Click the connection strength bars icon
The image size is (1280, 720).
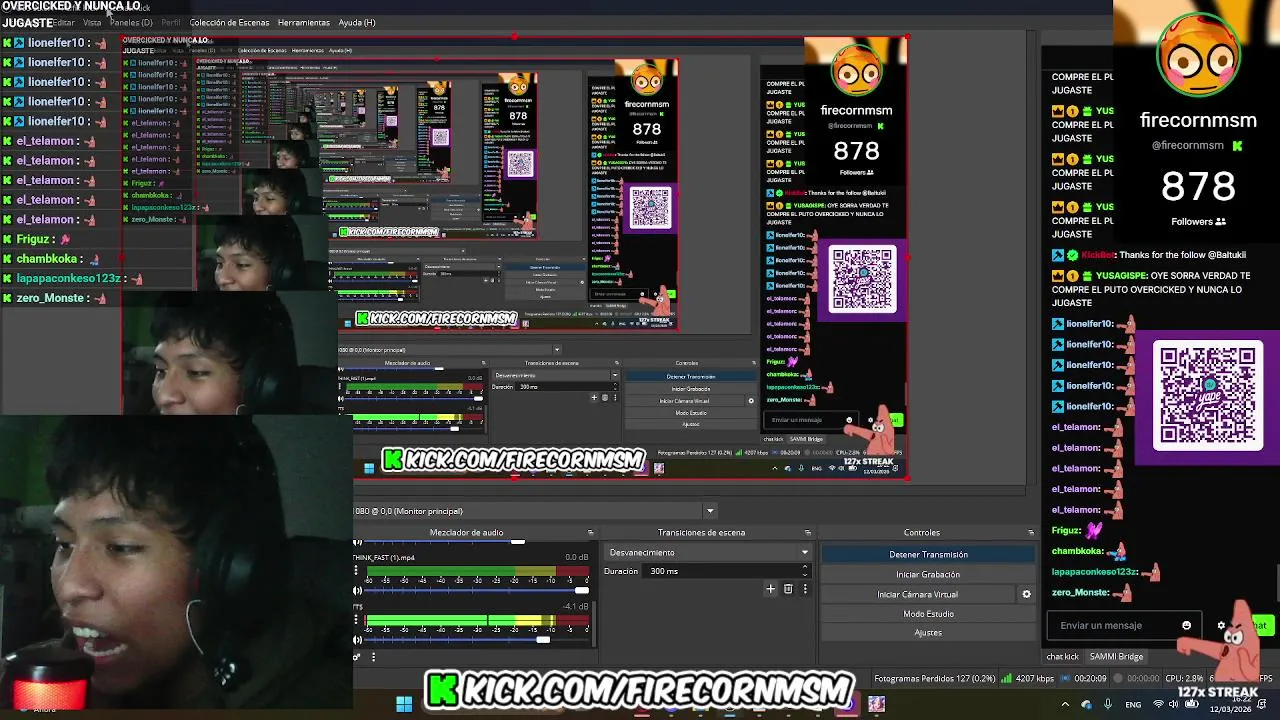pyautogui.click(x=1007, y=678)
